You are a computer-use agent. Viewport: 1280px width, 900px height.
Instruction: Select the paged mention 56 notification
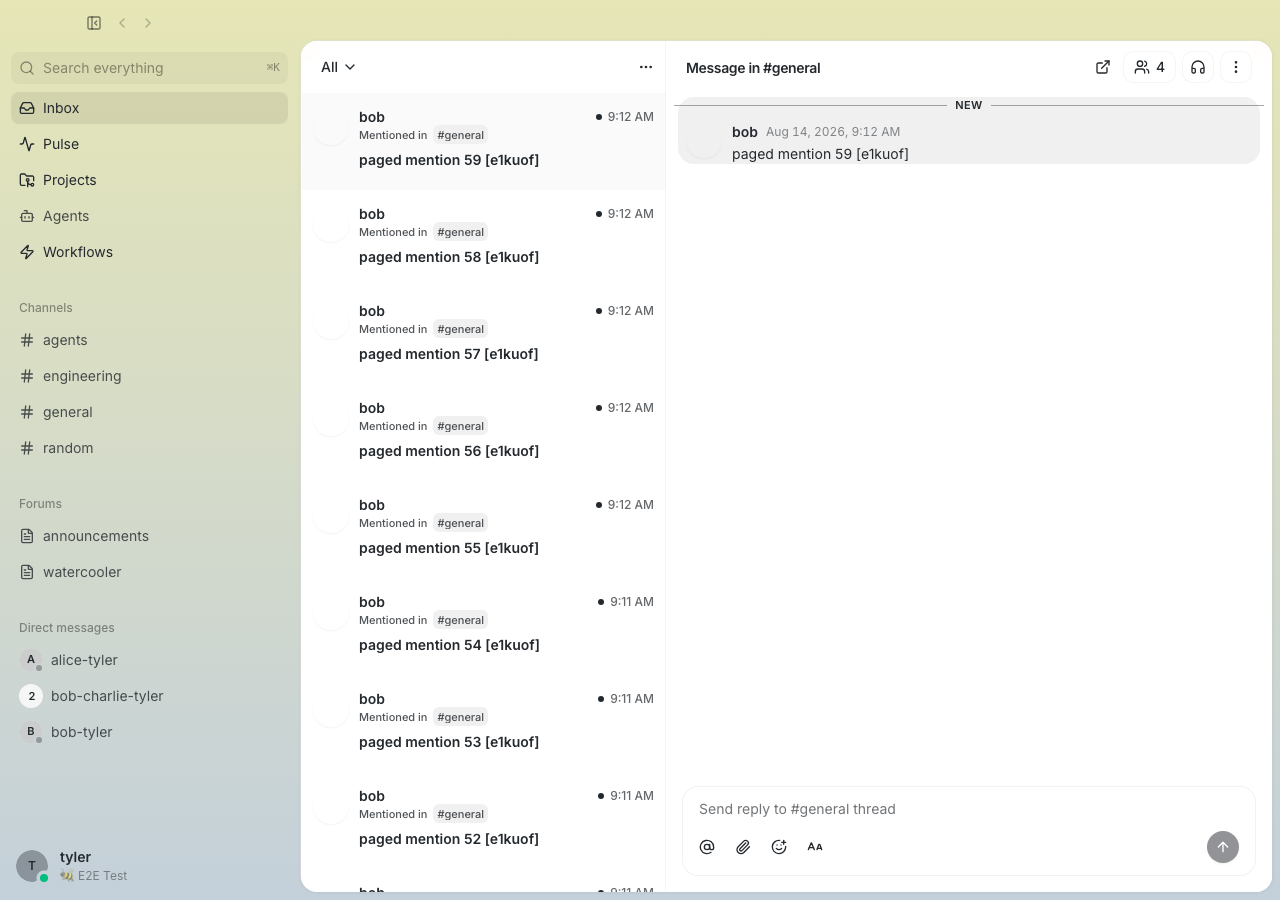pyautogui.click(x=483, y=432)
